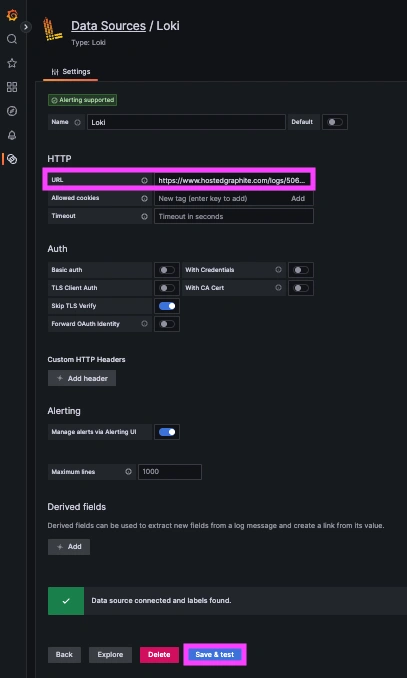Click the Add header button
407x678 pixels.
(82, 378)
